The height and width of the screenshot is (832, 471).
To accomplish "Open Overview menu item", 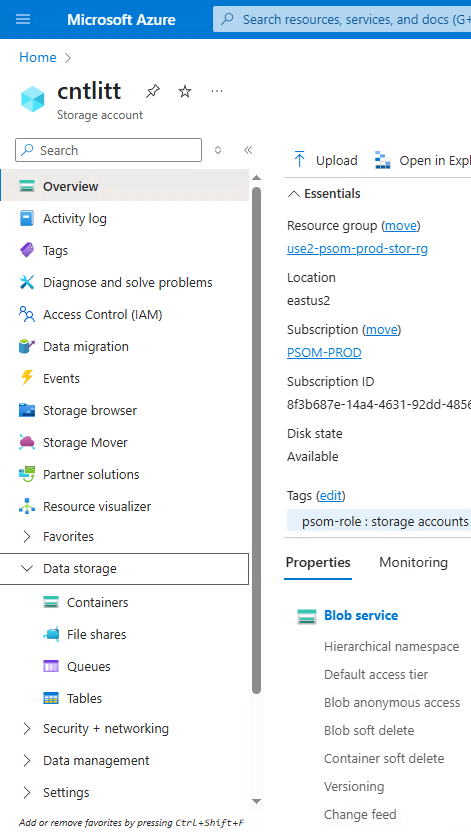I will (125, 186).
